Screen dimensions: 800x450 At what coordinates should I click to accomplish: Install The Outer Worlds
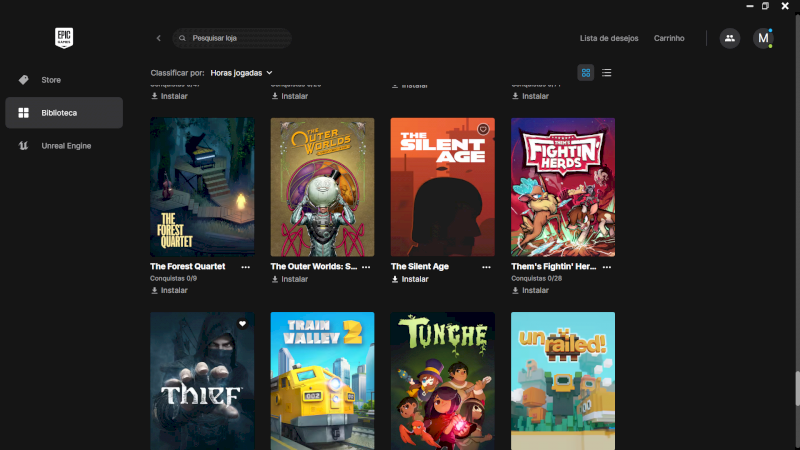(290, 279)
